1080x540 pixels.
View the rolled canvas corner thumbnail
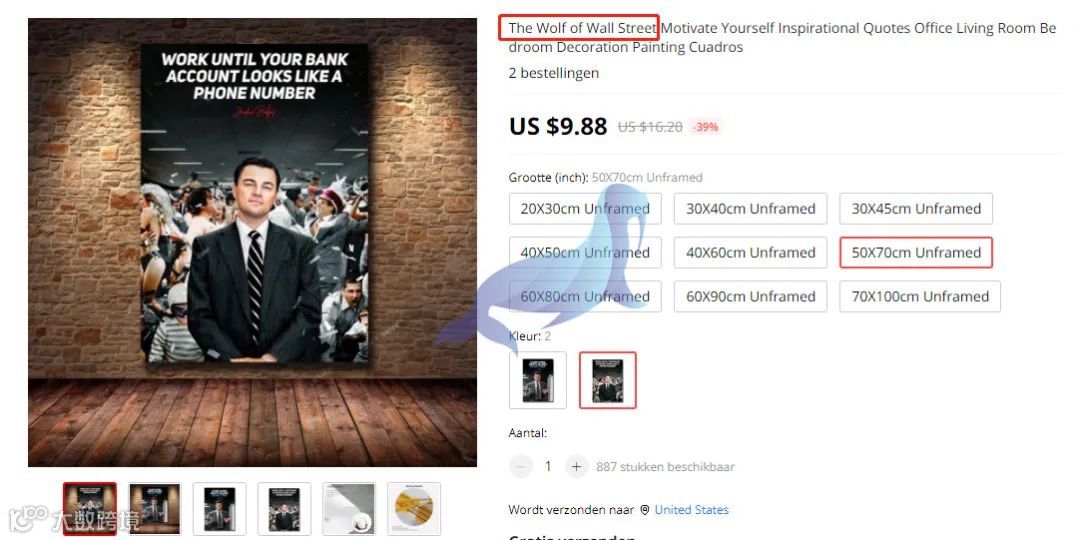pos(349,508)
